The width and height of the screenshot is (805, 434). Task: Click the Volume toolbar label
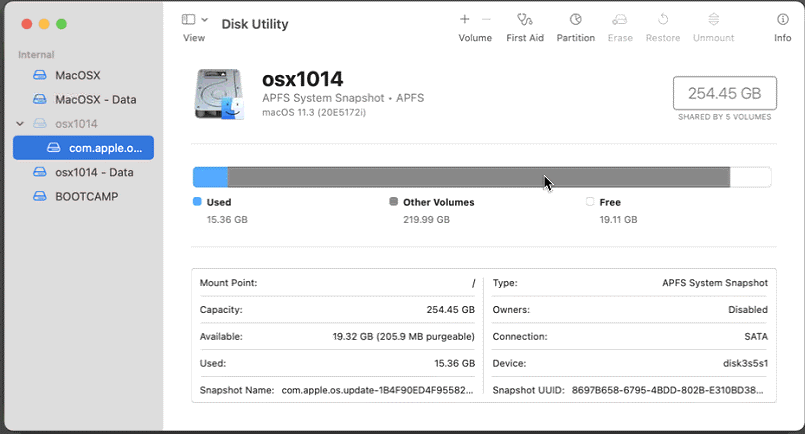click(475, 38)
